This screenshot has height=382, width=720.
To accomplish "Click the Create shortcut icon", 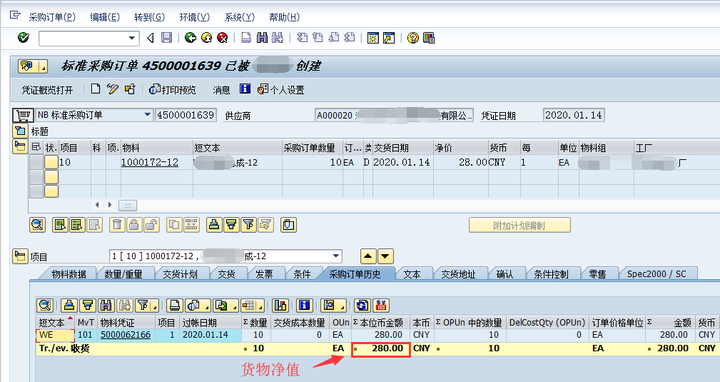I will pyautogui.click(x=389, y=38).
